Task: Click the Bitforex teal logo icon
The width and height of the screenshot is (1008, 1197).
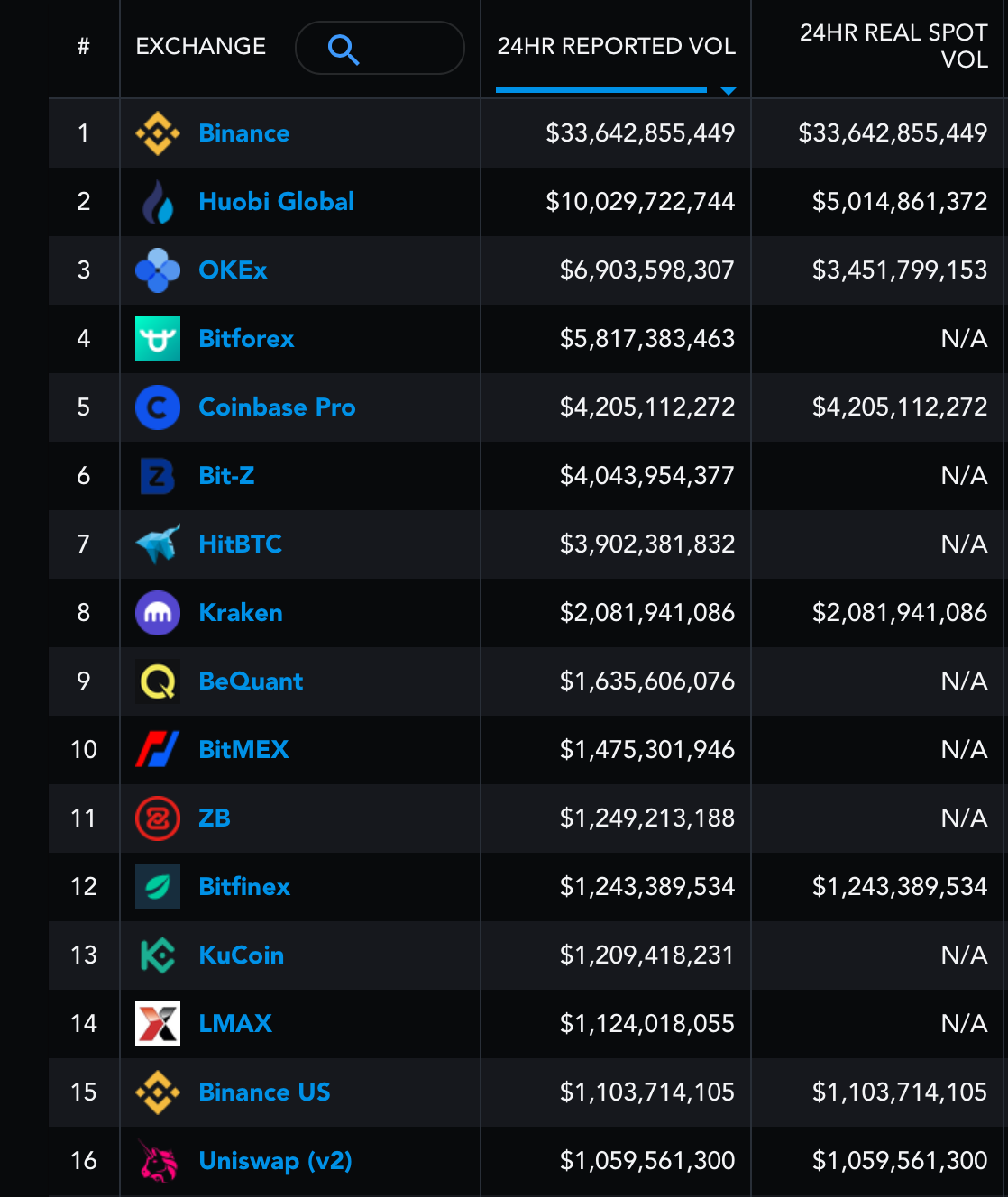Action: coord(158,339)
